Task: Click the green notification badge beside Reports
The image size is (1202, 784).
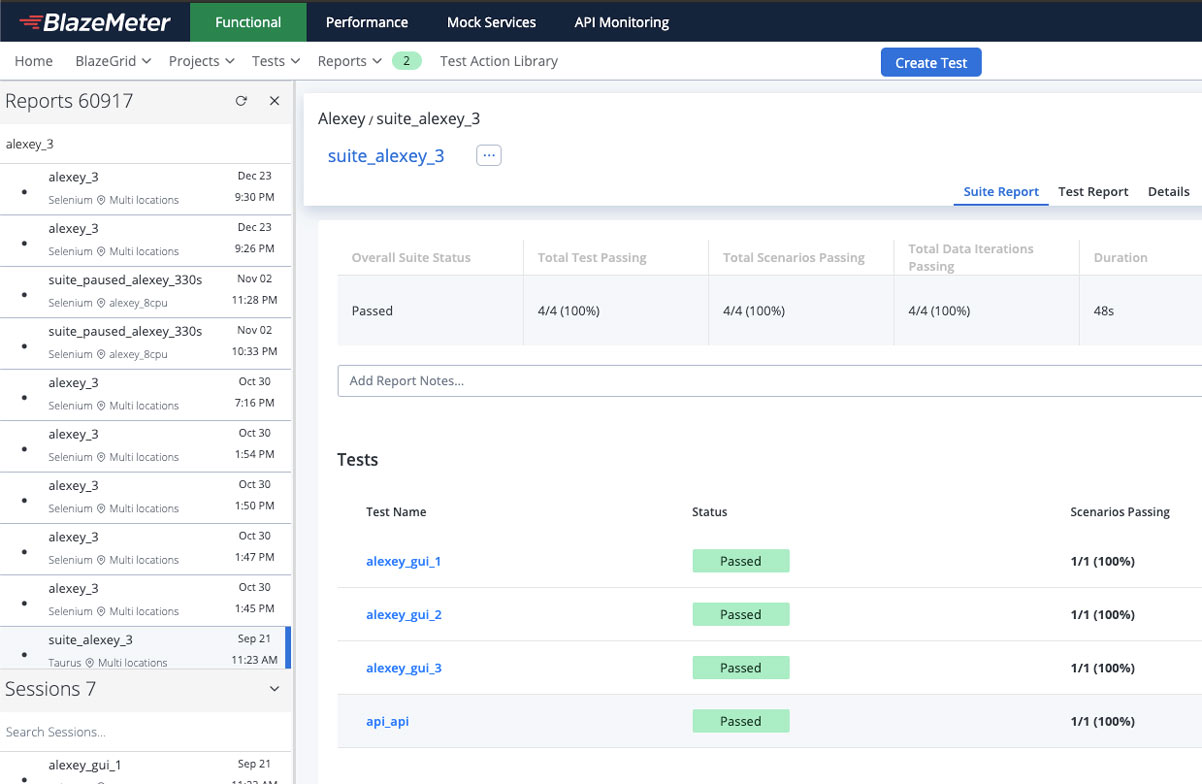Action: 406,61
